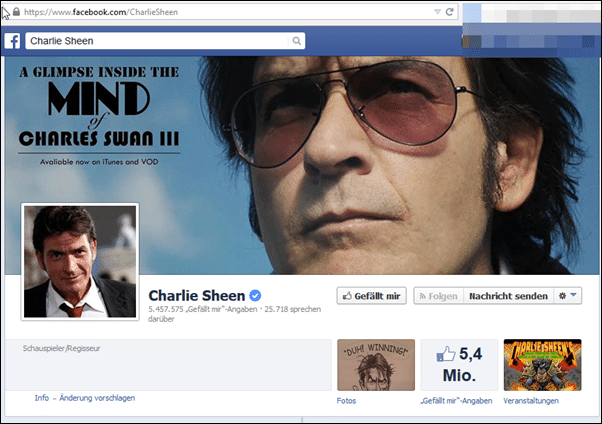Click the Charlie Sheen page name
Screen dimensions: 602x424
[x=197, y=295]
